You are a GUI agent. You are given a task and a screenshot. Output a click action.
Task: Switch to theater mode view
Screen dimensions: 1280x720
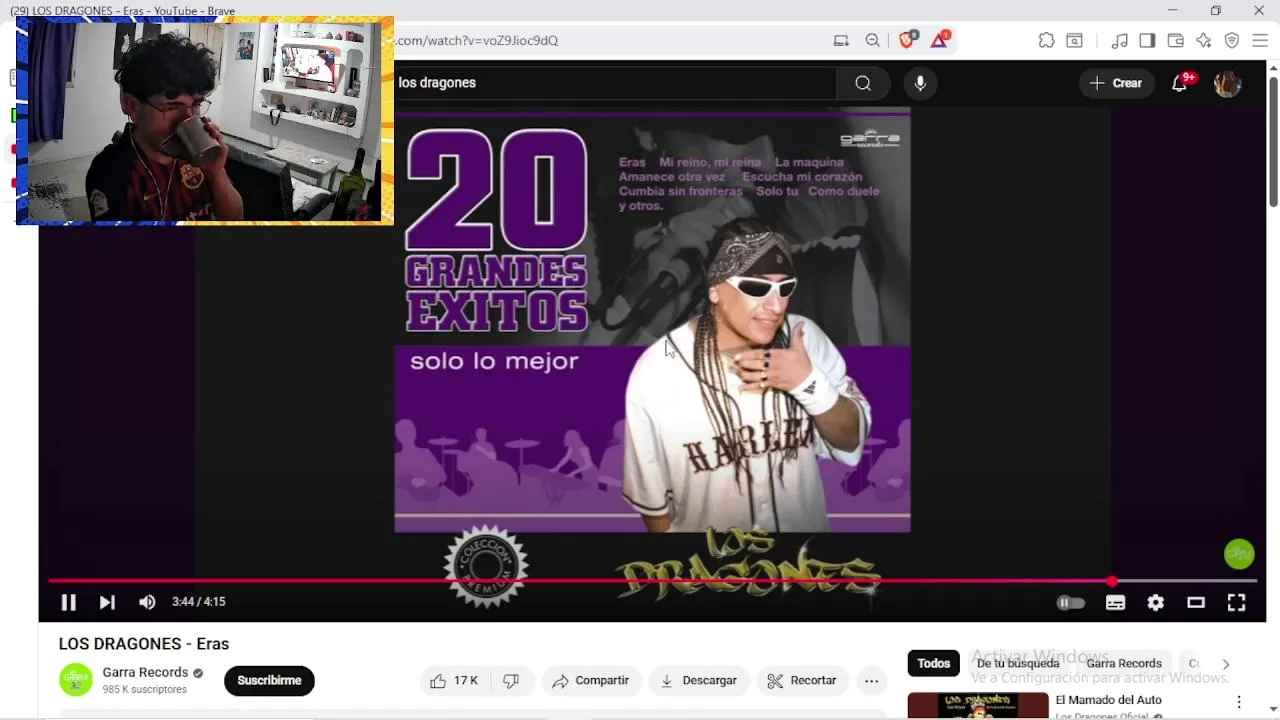(1196, 603)
